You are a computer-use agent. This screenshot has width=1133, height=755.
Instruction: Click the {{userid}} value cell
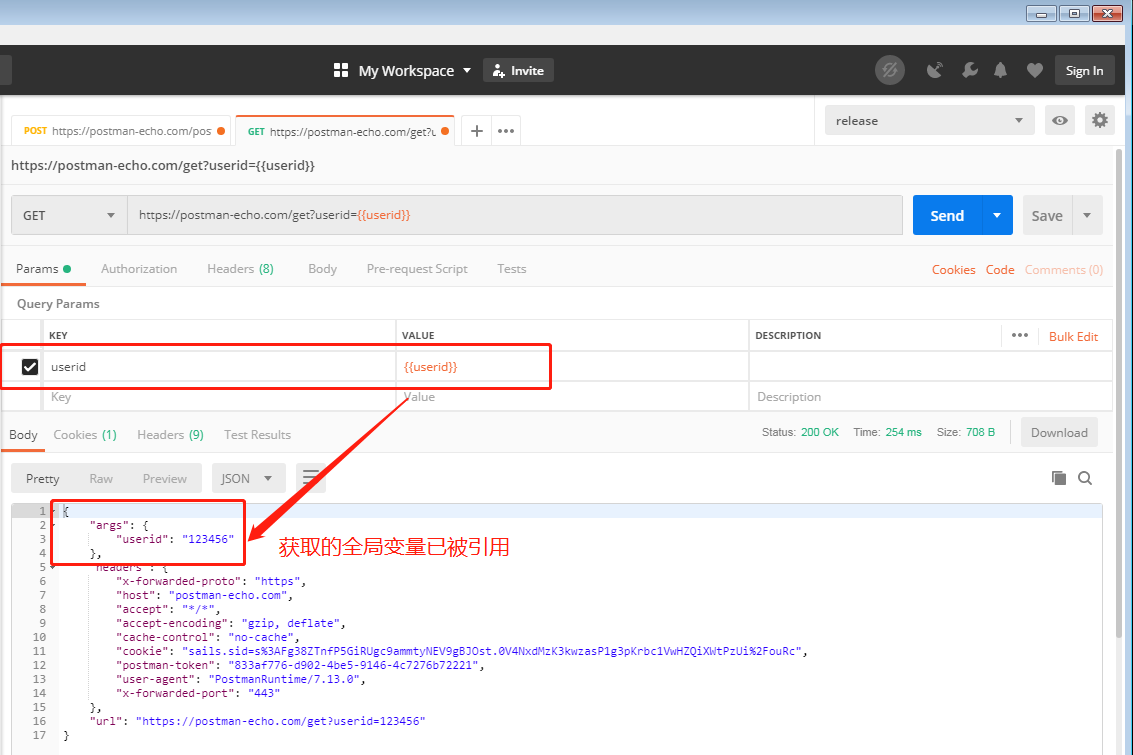coord(572,367)
